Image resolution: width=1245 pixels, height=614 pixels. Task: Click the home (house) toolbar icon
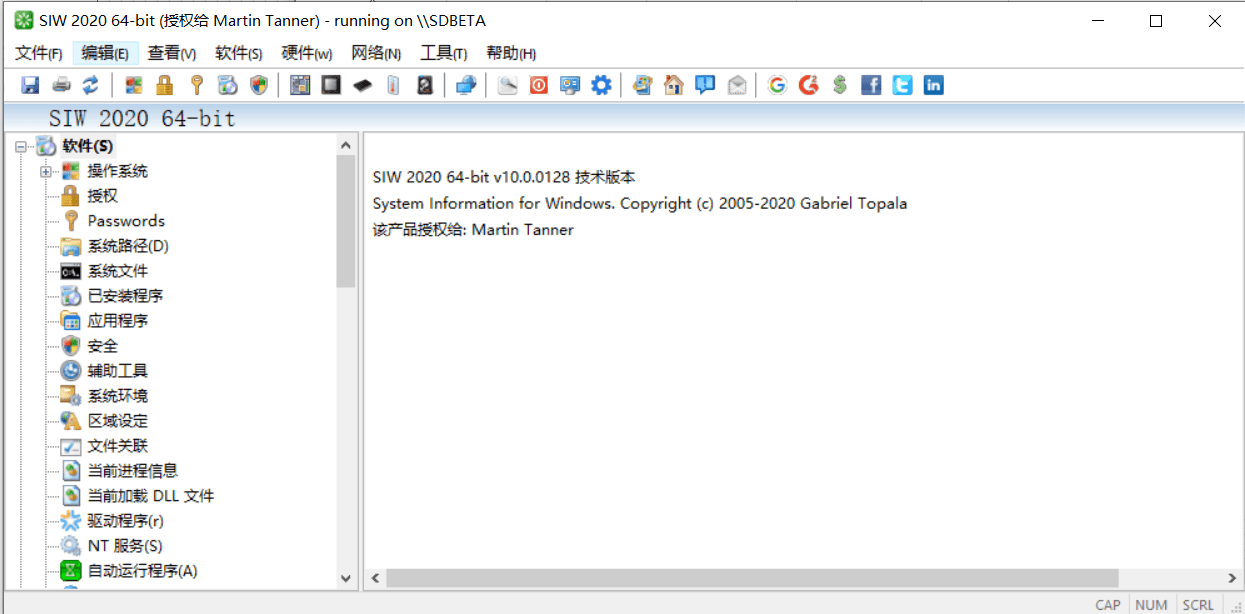(674, 85)
